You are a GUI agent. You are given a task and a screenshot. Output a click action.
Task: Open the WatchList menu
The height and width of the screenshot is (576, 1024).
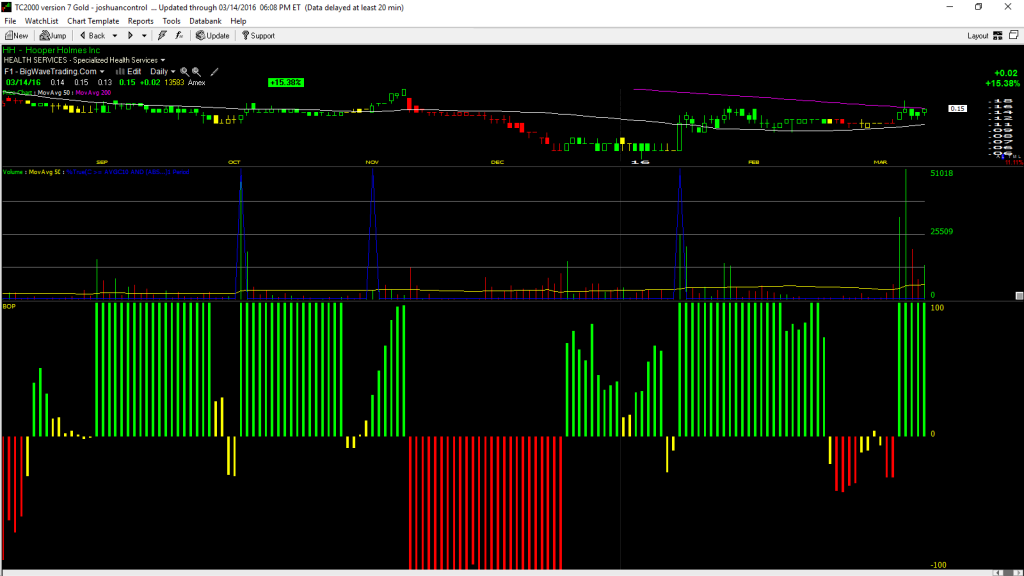tap(41, 21)
